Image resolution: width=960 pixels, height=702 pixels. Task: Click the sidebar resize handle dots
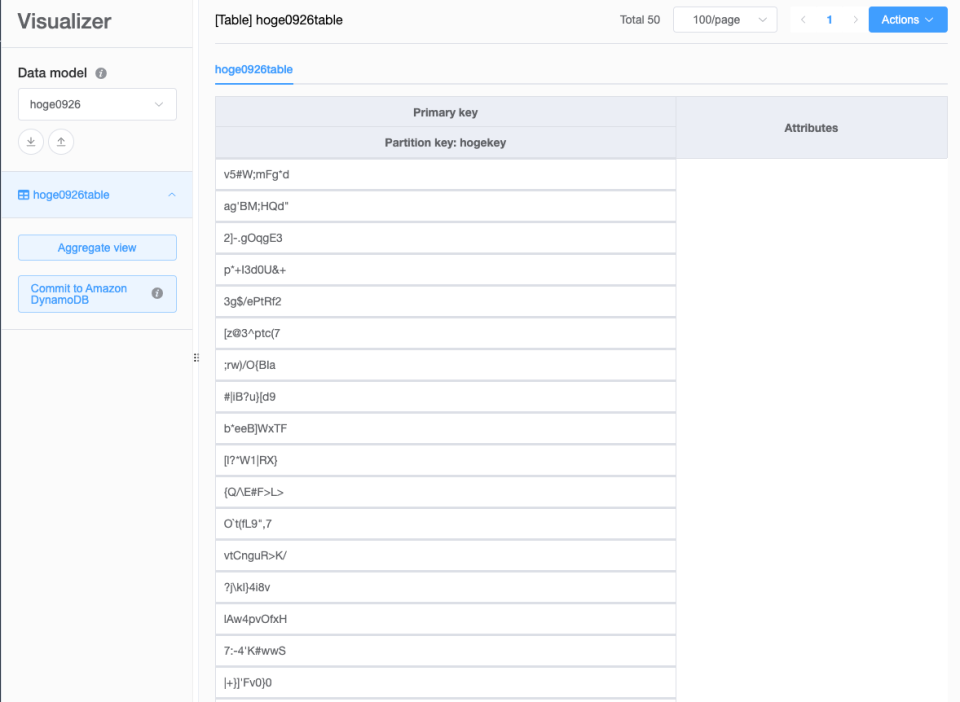(196, 357)
